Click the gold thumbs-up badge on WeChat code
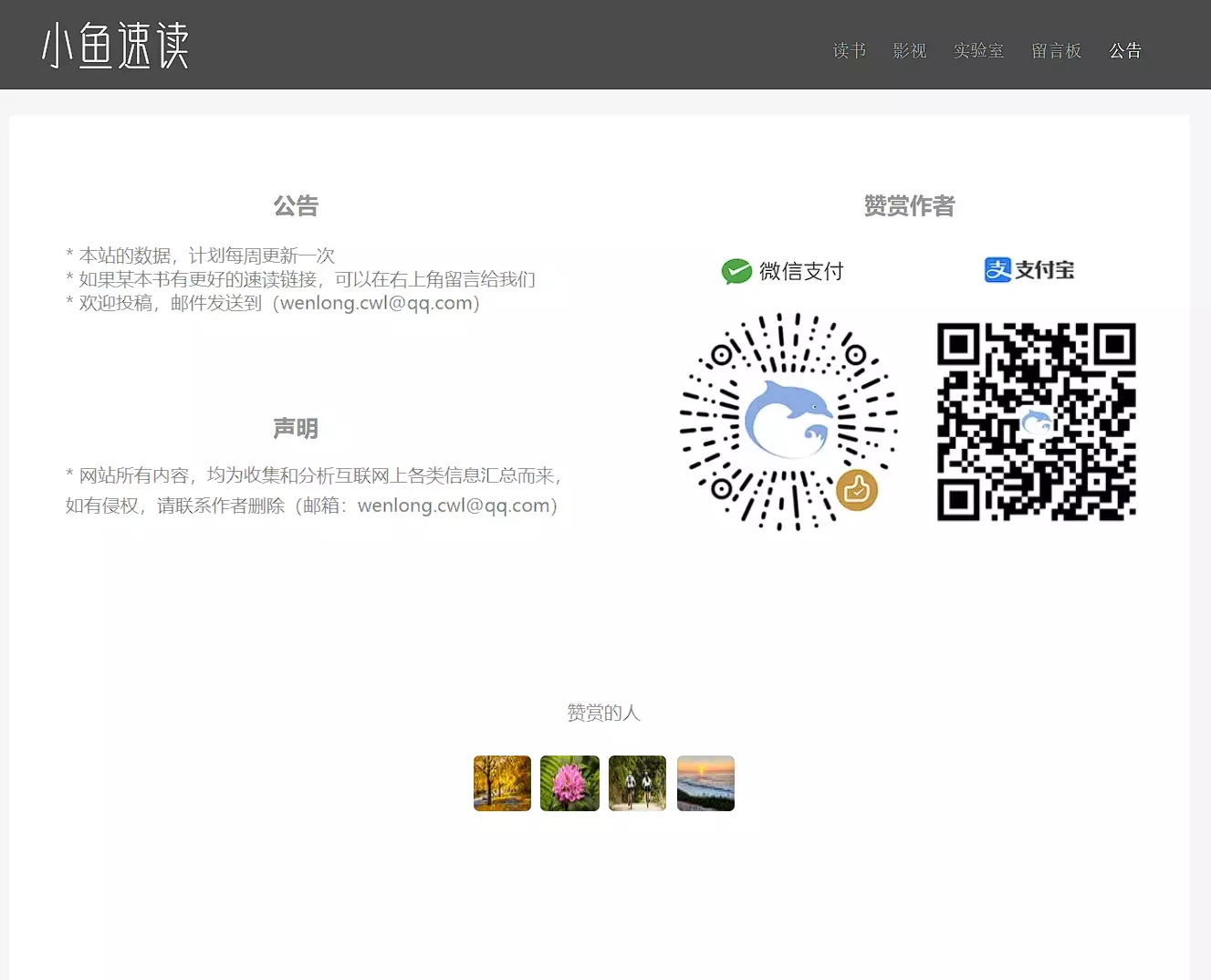Image resolution: width=1211 pixels, height=980 pixels. [x=856, y=491]
